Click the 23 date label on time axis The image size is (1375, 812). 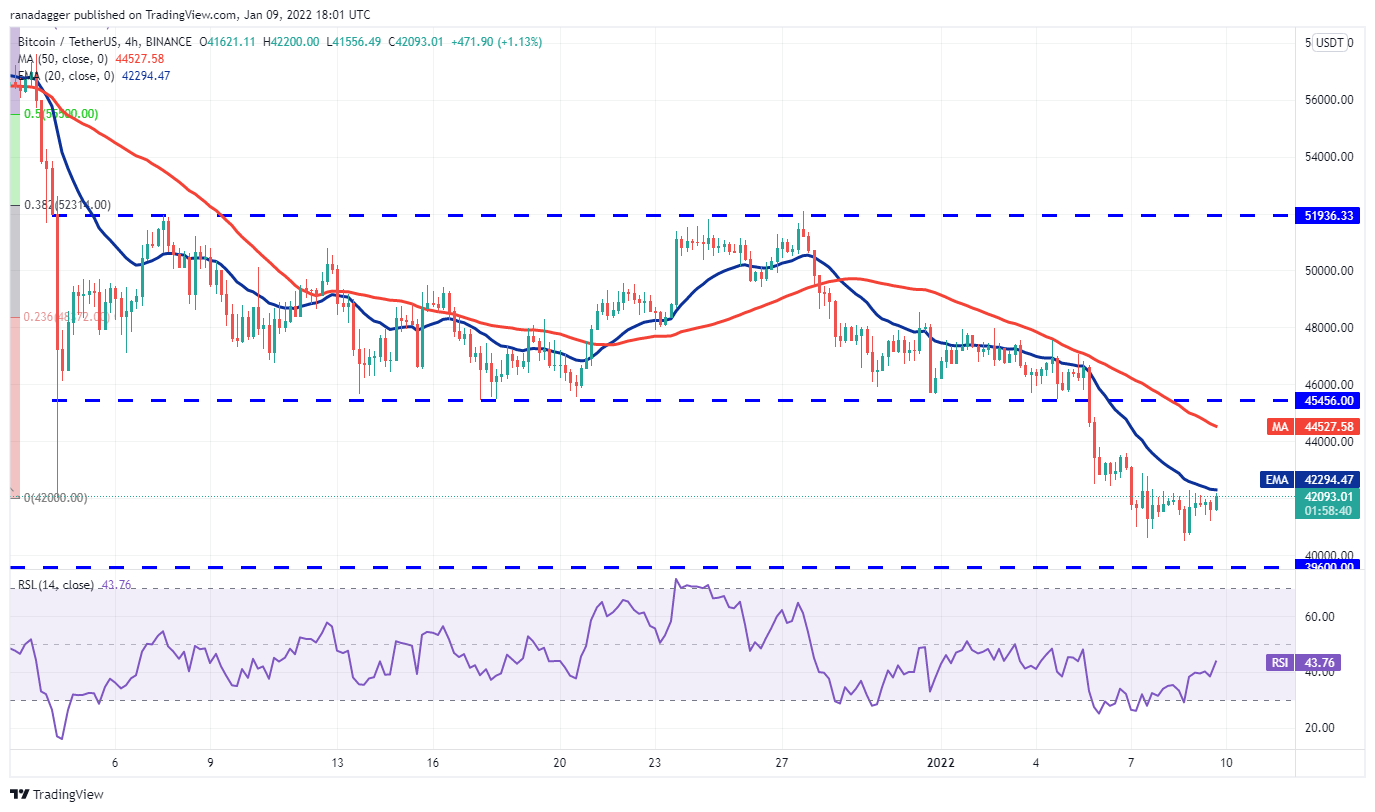coord(655,762)
